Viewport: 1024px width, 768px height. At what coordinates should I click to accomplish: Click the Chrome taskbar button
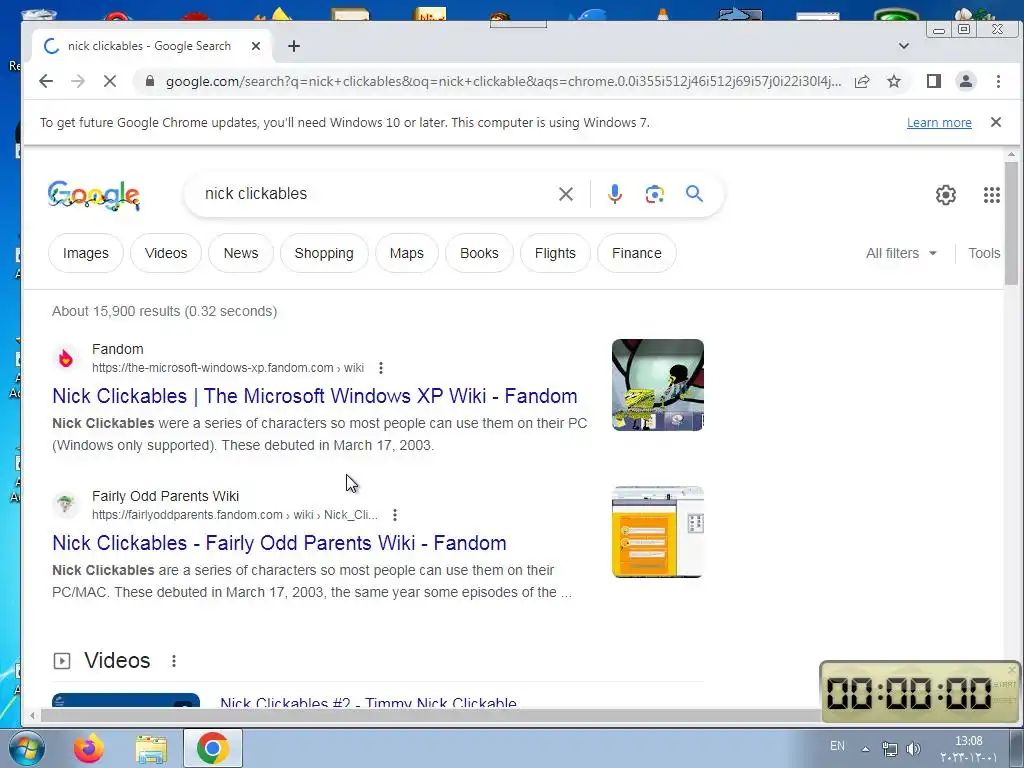click(x=212, y=748)
